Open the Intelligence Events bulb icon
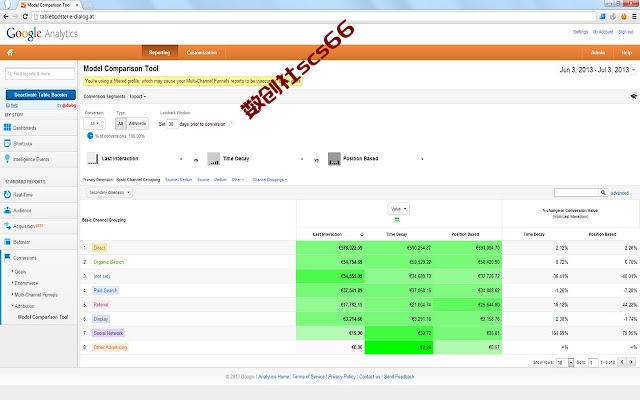Viewport: 640px width, 400px height. (x=7, y=159)
